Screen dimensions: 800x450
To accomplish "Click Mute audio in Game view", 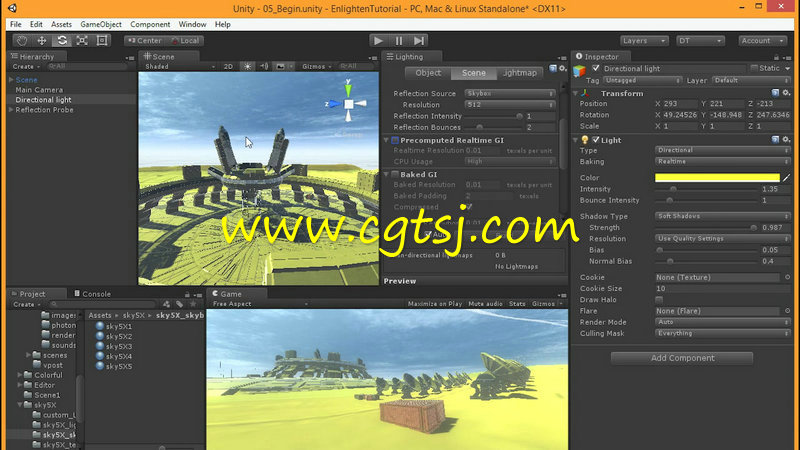I will point(485,304).
